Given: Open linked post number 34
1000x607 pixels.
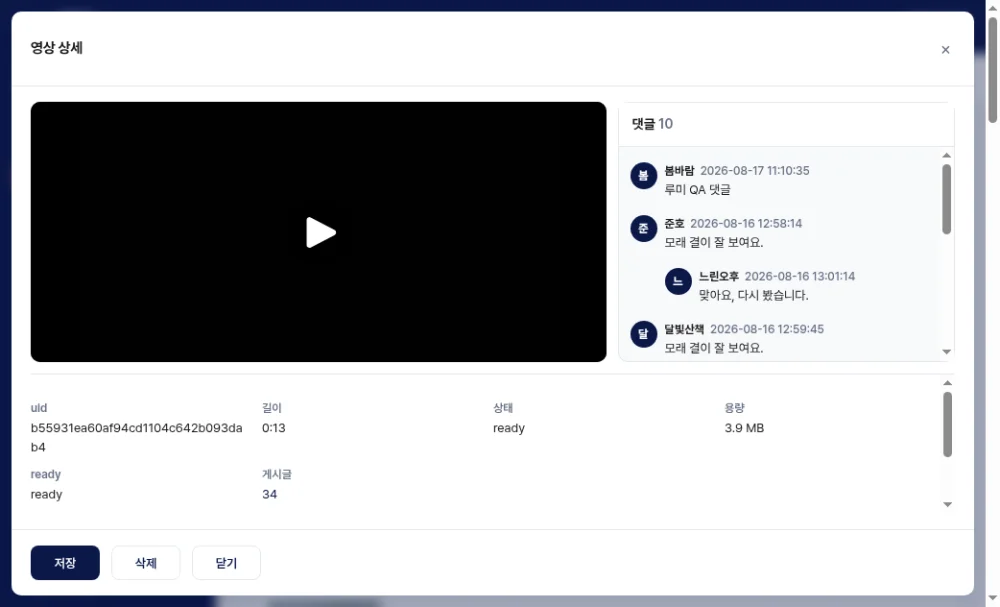Looking at the screenshot, I should (x=269, y=494).
